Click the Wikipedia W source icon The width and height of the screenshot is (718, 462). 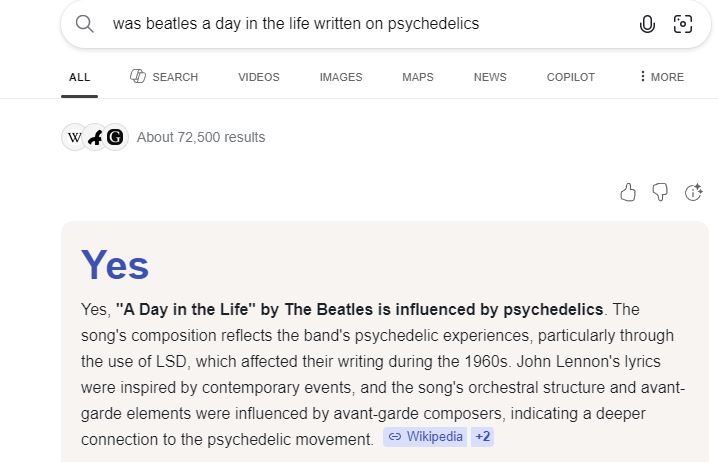click(x=74, y=137)
